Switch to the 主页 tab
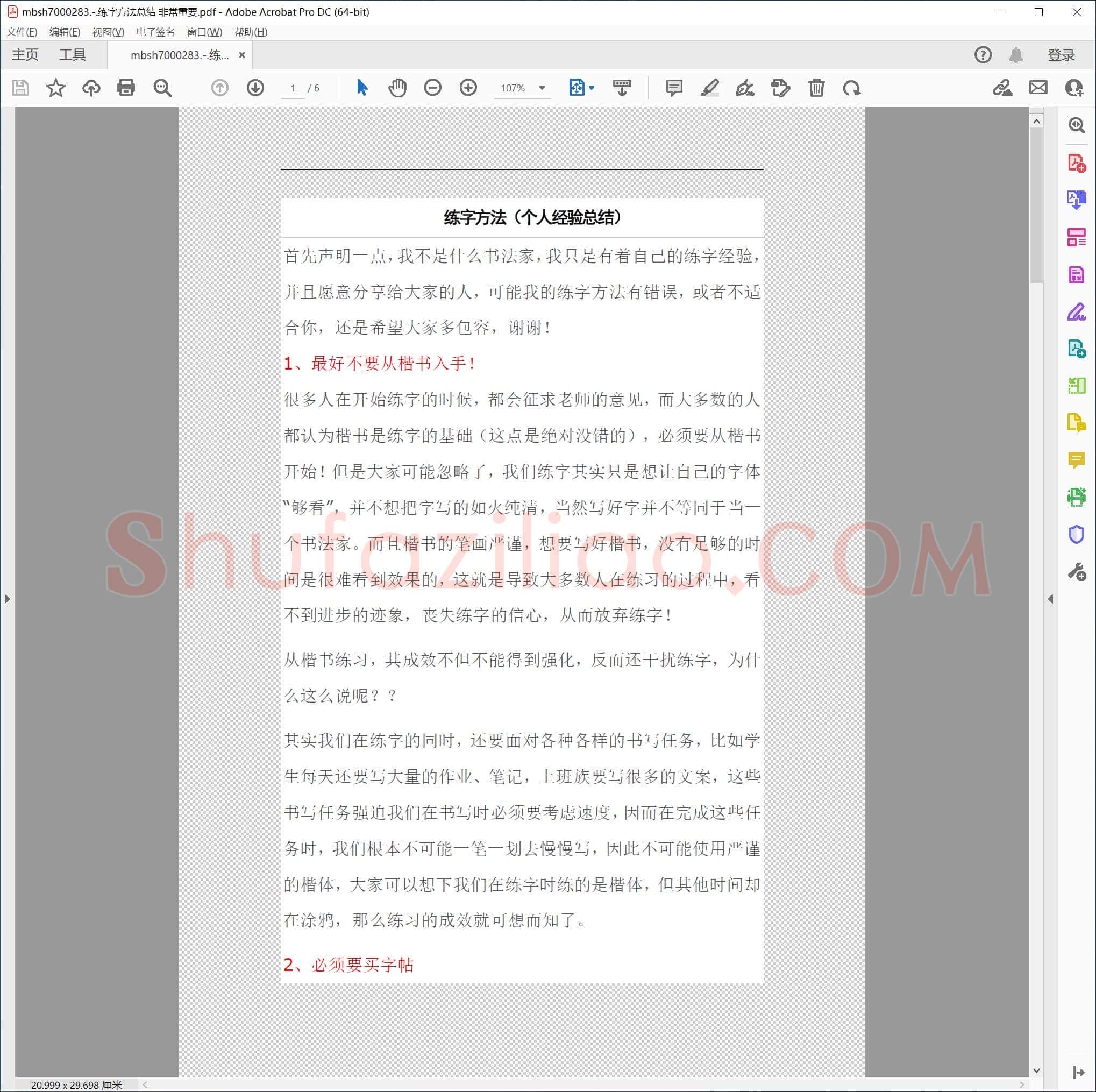Screen dimensions: 1096x1092 (25, 55)
